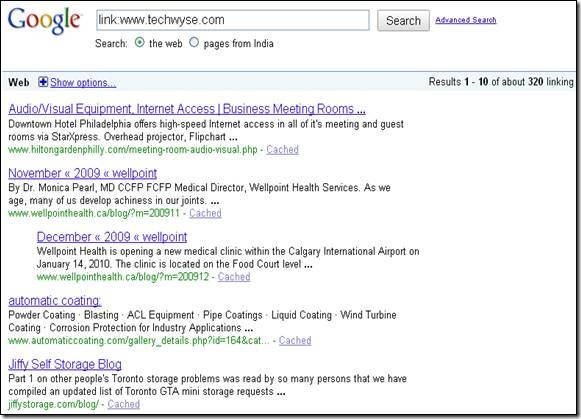Click the hiltongardenphilly.com green URL text
581x419 pixels.
pos(133,150)
